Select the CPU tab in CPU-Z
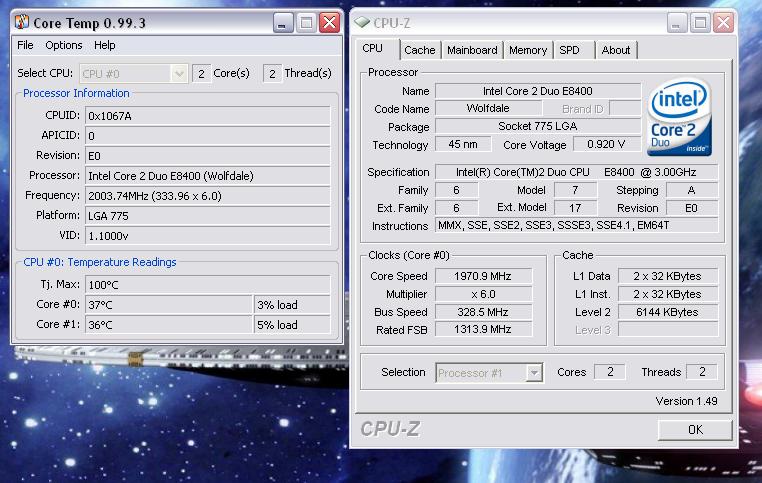762x483 pixels. (x=373, y=49)
